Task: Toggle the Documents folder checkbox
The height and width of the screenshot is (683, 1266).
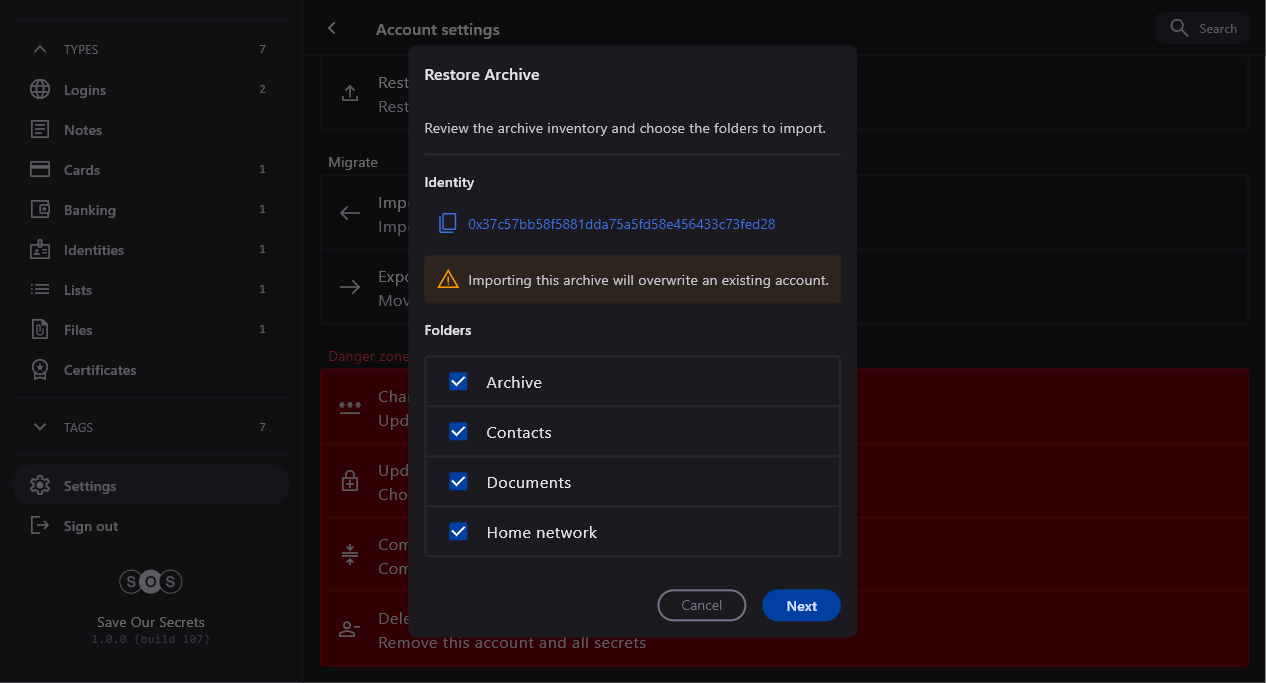Action: [x=458, y=482]
